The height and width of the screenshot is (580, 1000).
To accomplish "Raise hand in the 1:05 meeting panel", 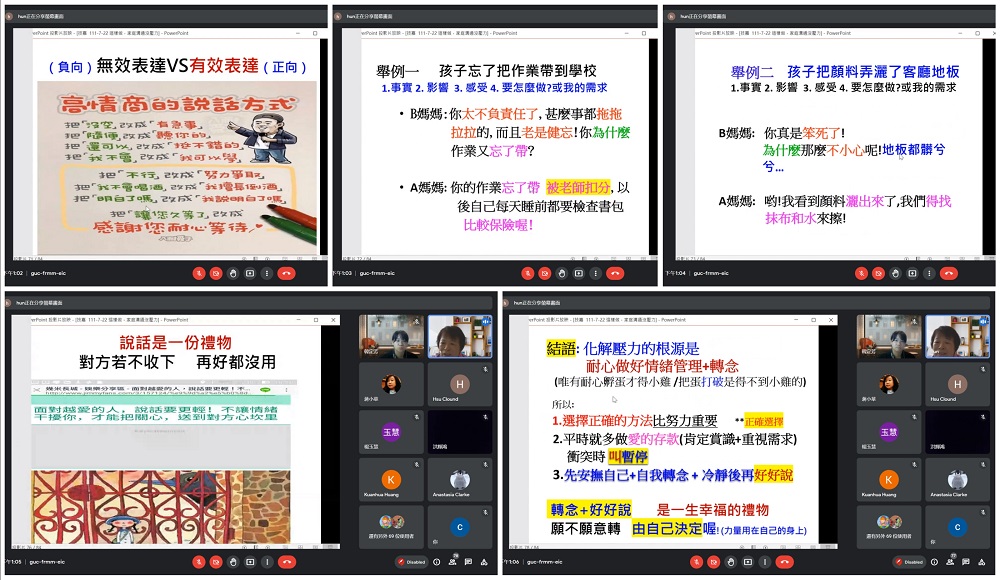I will tap(233, 562).
